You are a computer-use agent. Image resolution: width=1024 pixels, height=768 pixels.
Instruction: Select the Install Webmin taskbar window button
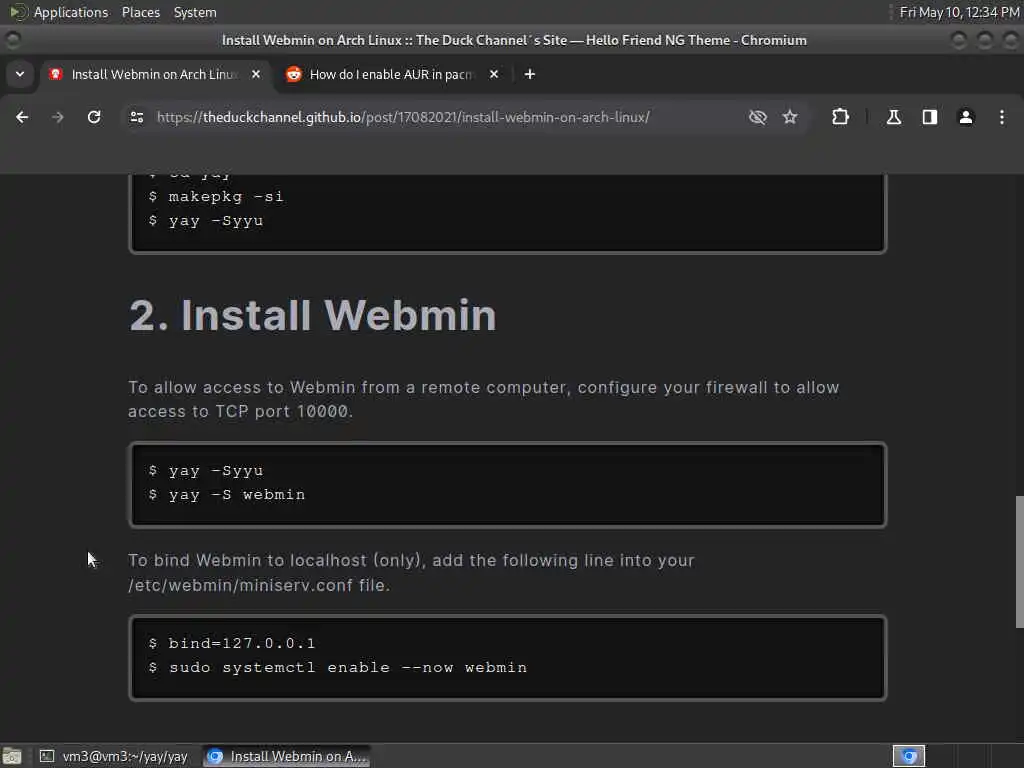(x=287, y=756)
